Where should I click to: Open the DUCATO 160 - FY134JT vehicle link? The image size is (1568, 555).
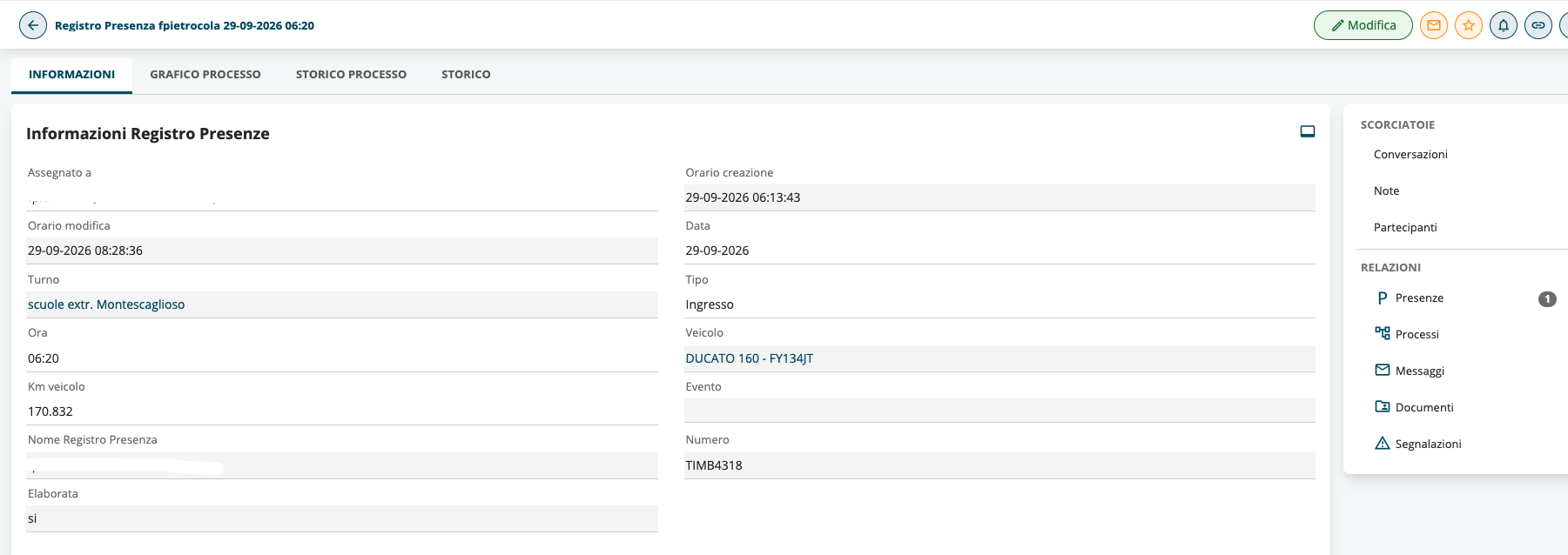coord(749,358)
